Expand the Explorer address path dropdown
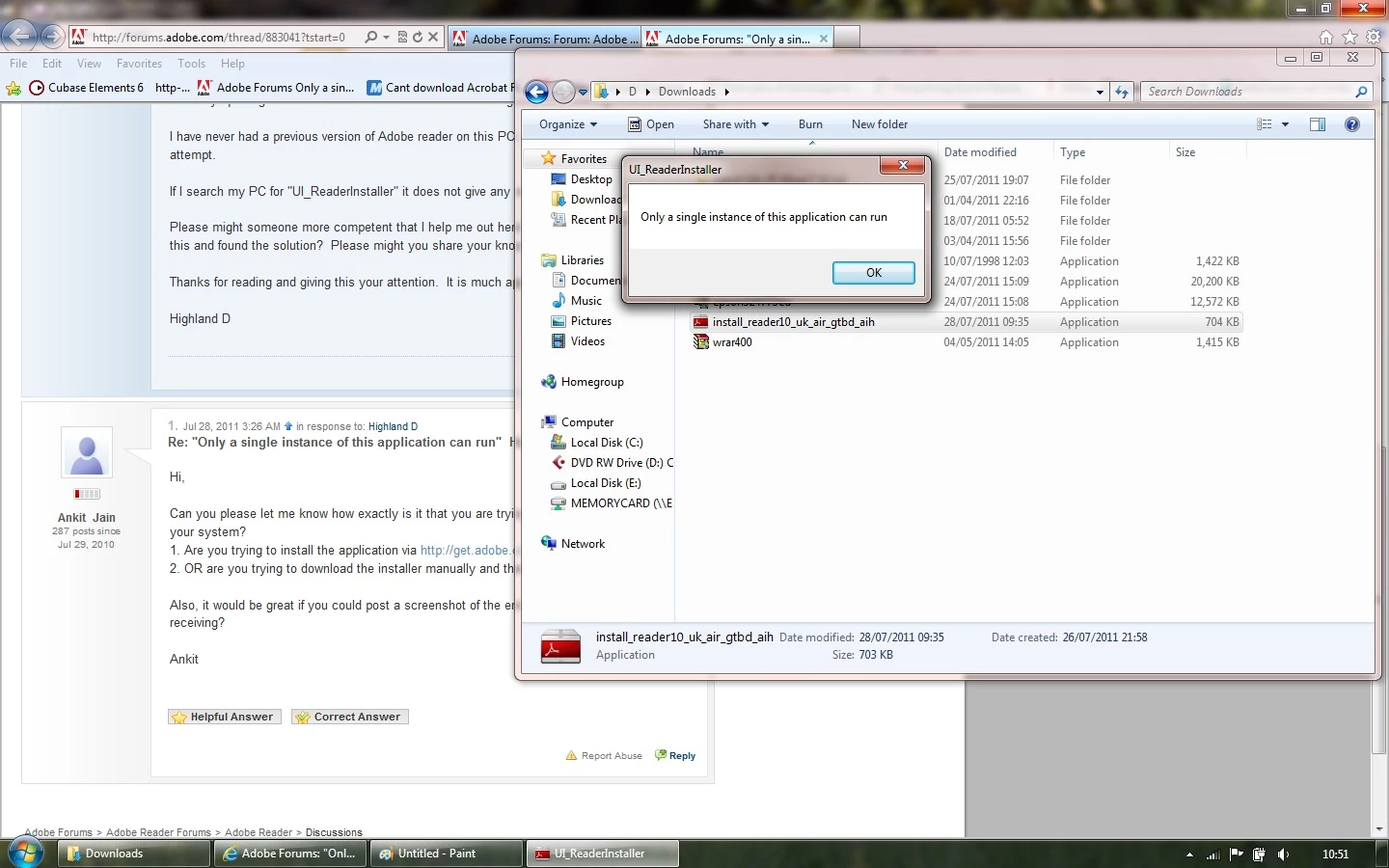Image resolution: width=1389 pixels, height=868 pixels. pos(1100,93)
